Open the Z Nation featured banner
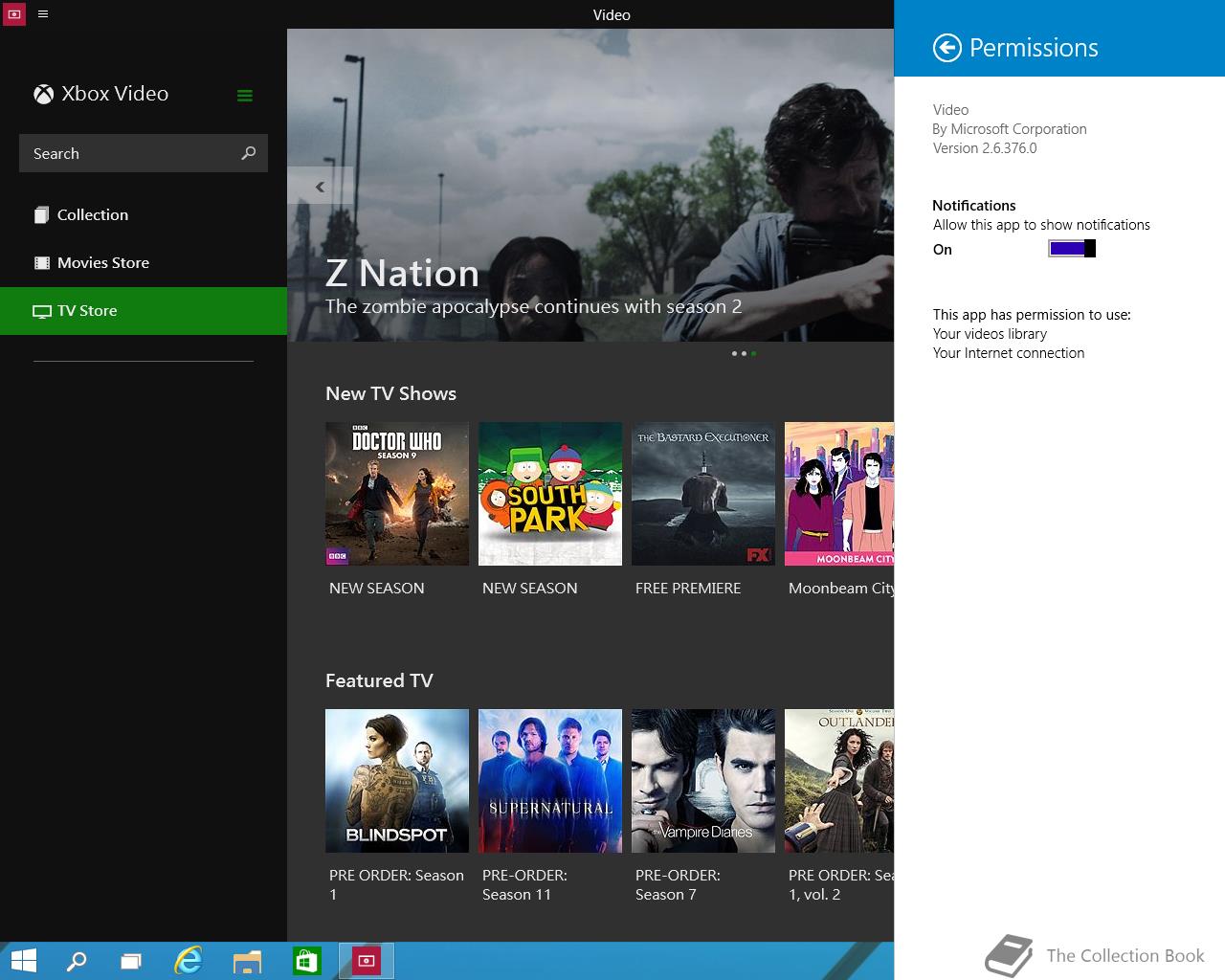Screen dimensions: 1225x980 point(590,185)
